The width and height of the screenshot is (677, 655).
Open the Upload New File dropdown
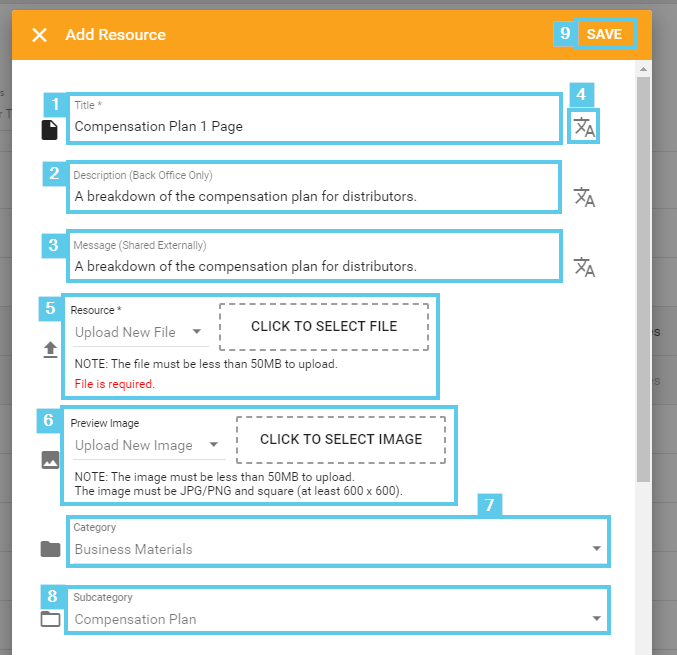(x=141, y=332)
